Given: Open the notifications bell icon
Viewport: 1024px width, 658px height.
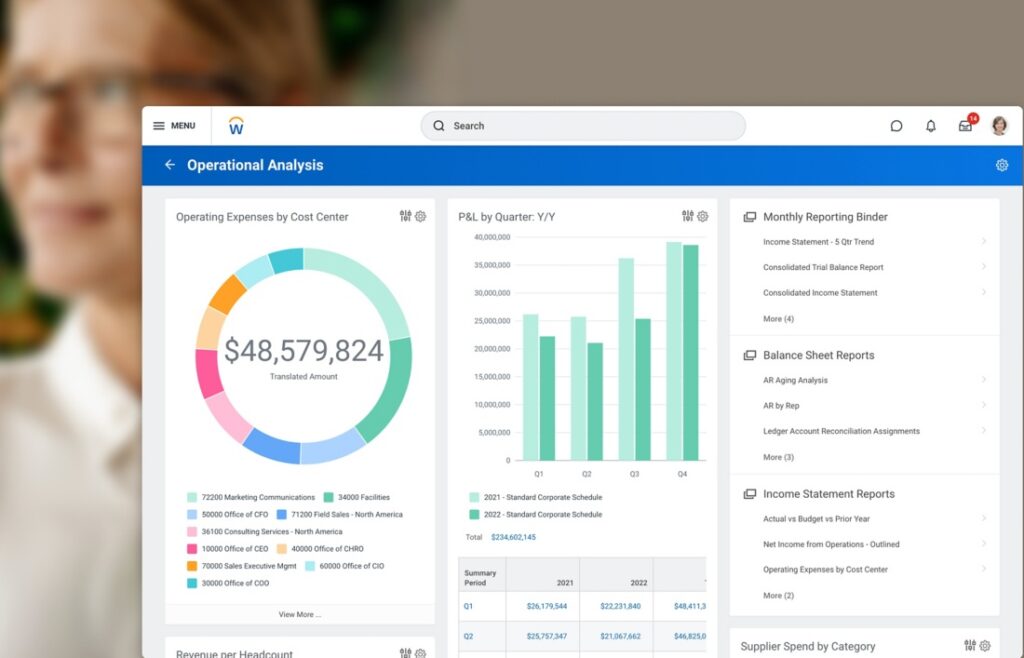Looking at the screenshot, I should pos(931,126).
